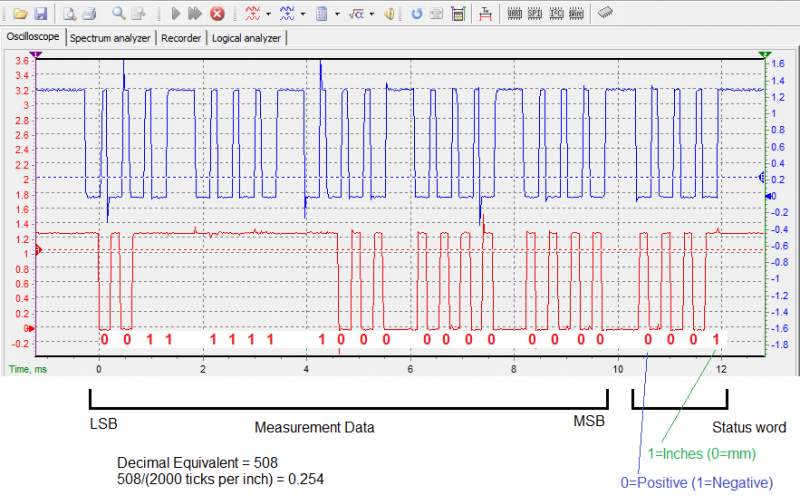Expand dropdown arrow beside square root icon
This screenshot has height=504, width=800.
tap(372, 14)
